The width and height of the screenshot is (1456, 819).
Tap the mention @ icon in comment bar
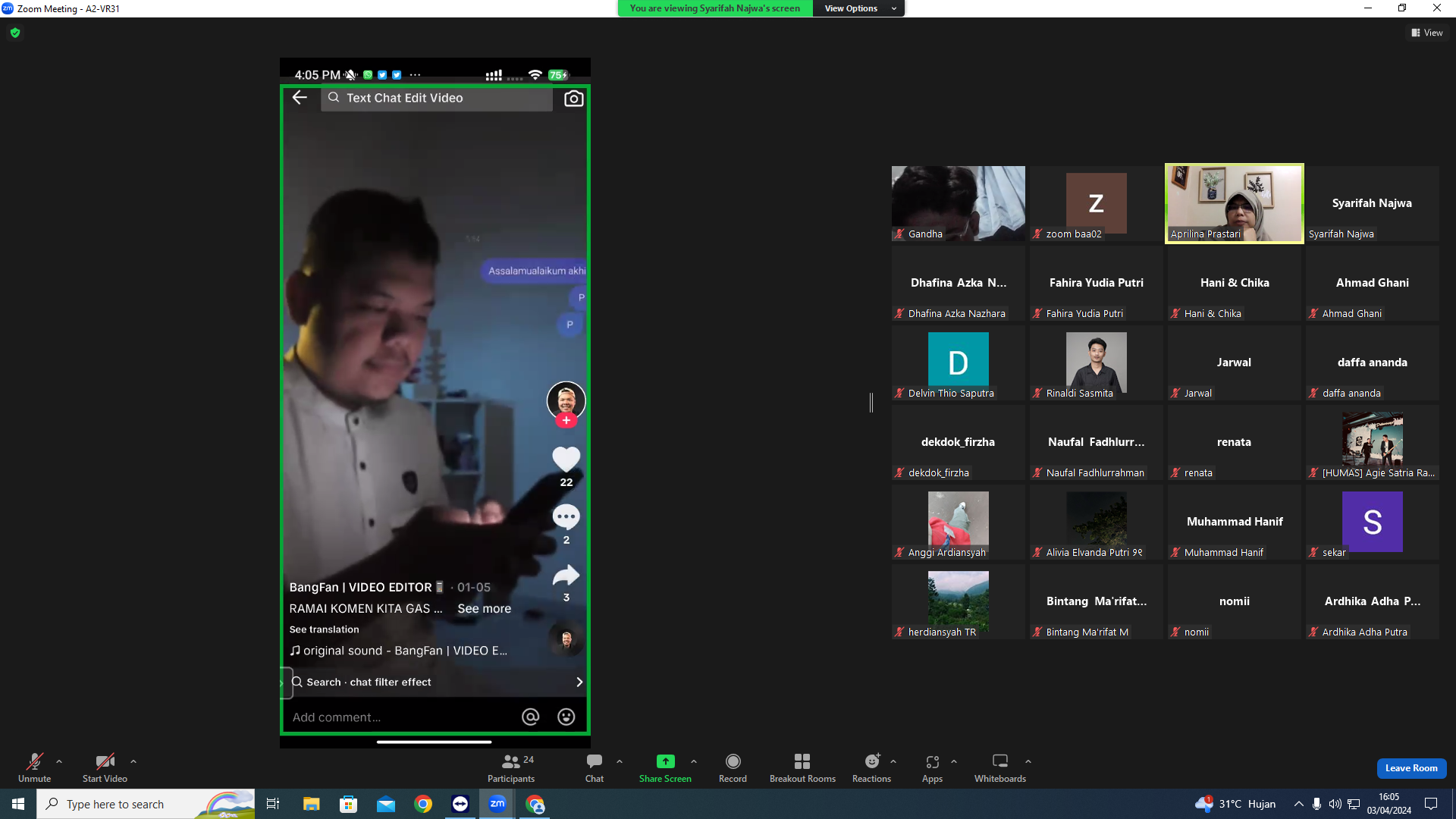530,717
